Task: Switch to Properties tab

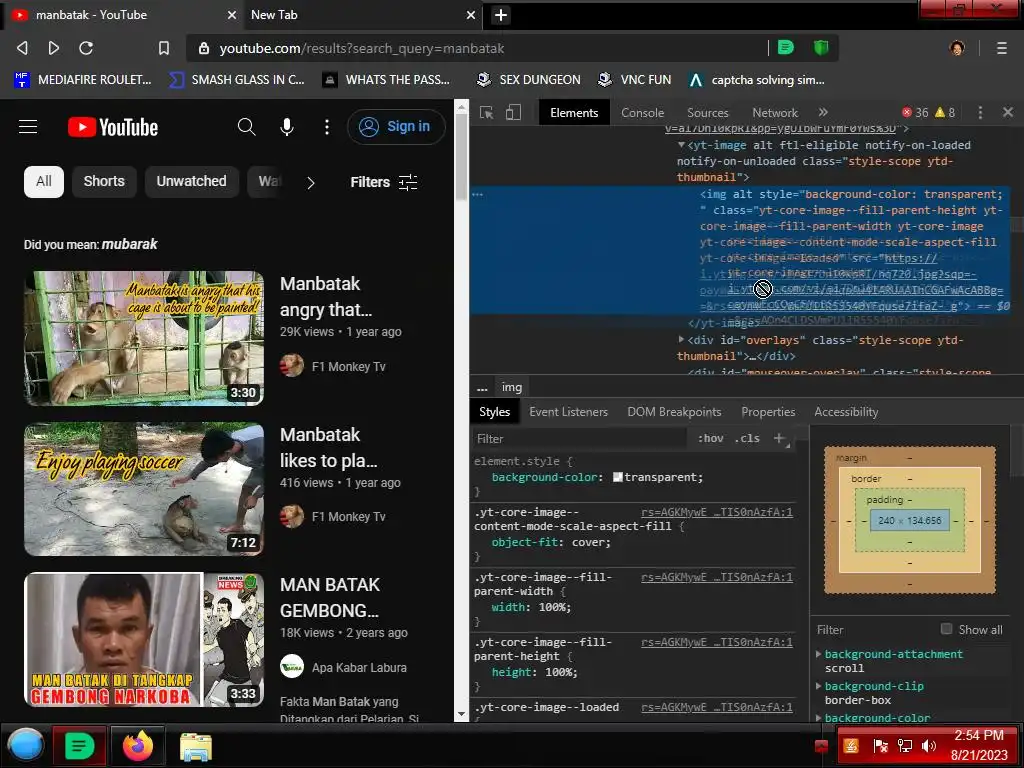Action: pyautogui.click(x=768, y=411)
